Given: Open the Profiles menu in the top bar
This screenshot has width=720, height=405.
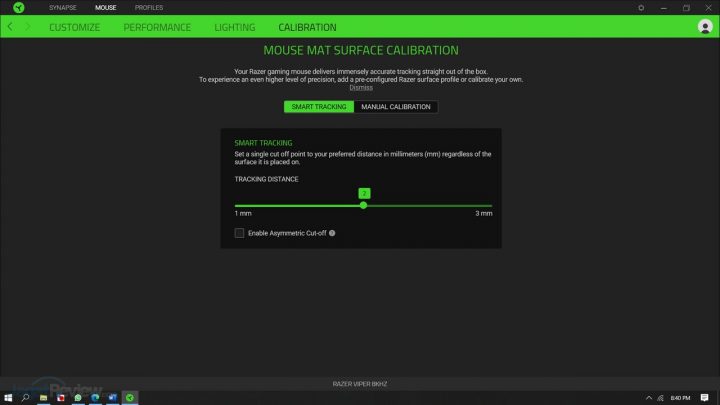Looking at the screenshot, I should (148, 7).
